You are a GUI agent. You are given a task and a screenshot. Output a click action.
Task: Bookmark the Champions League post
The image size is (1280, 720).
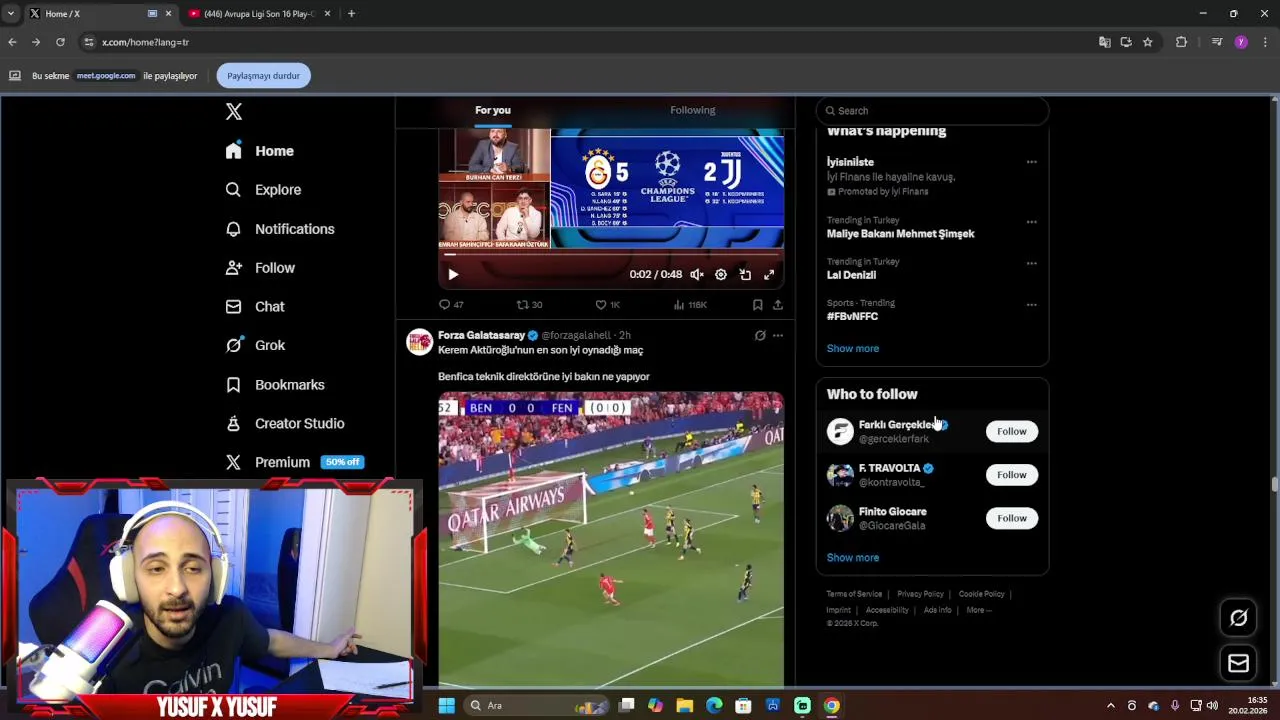758,305
